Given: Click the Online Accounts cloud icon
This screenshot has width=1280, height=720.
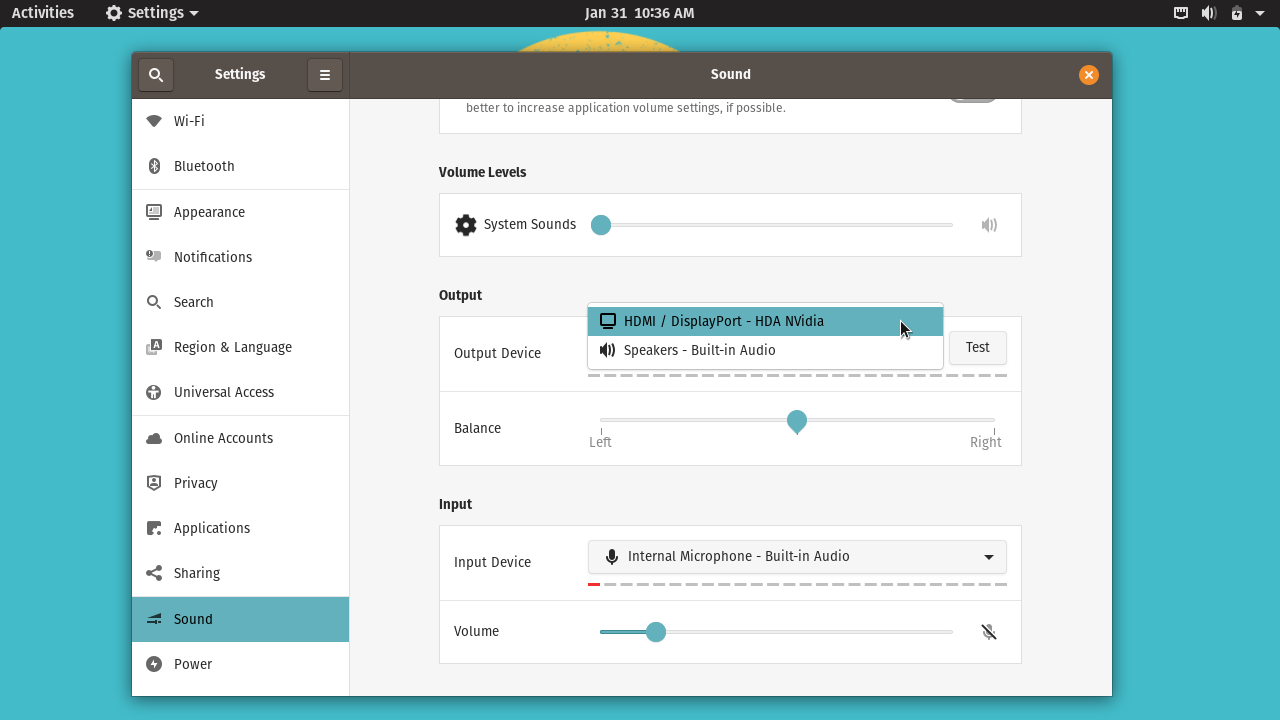Looking at the screenshot, I should [x=154, y=438].
